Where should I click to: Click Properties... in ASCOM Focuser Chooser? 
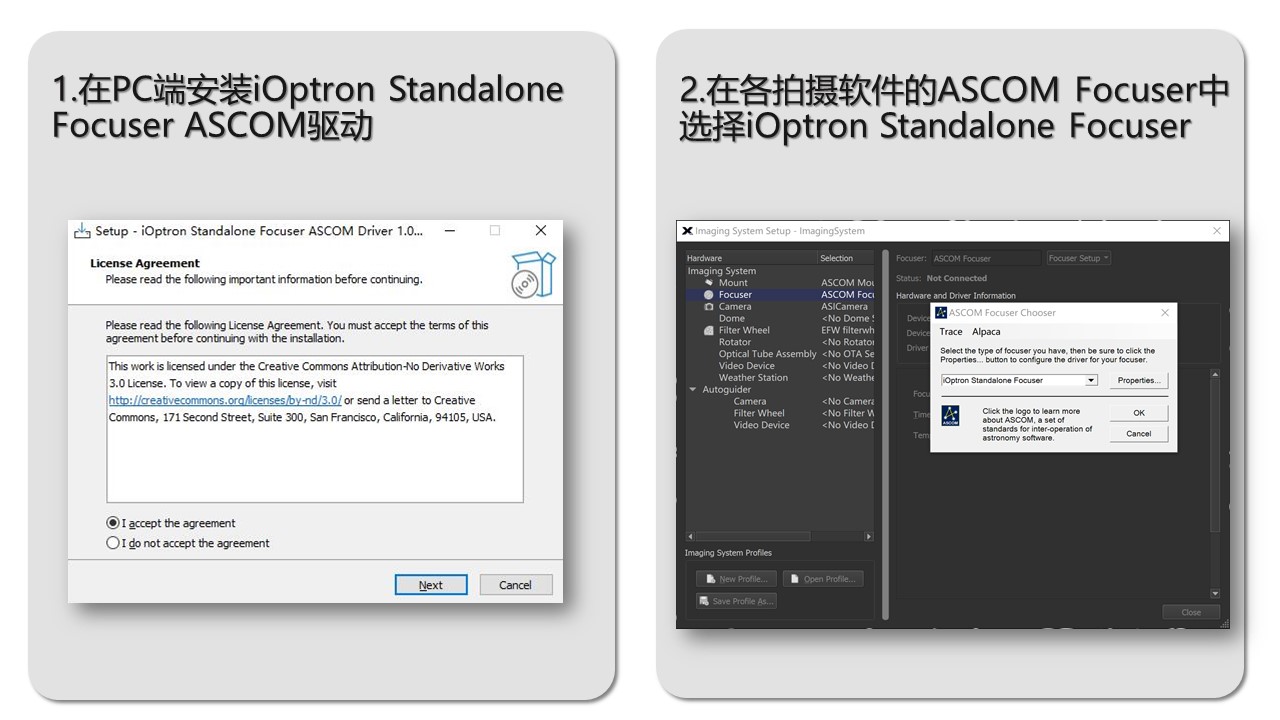point(1139,380)
